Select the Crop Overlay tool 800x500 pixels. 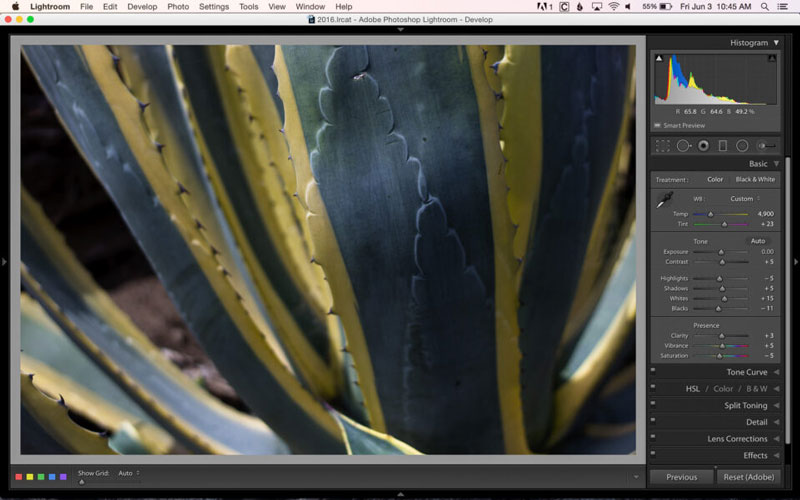click(x=662, y=146)
